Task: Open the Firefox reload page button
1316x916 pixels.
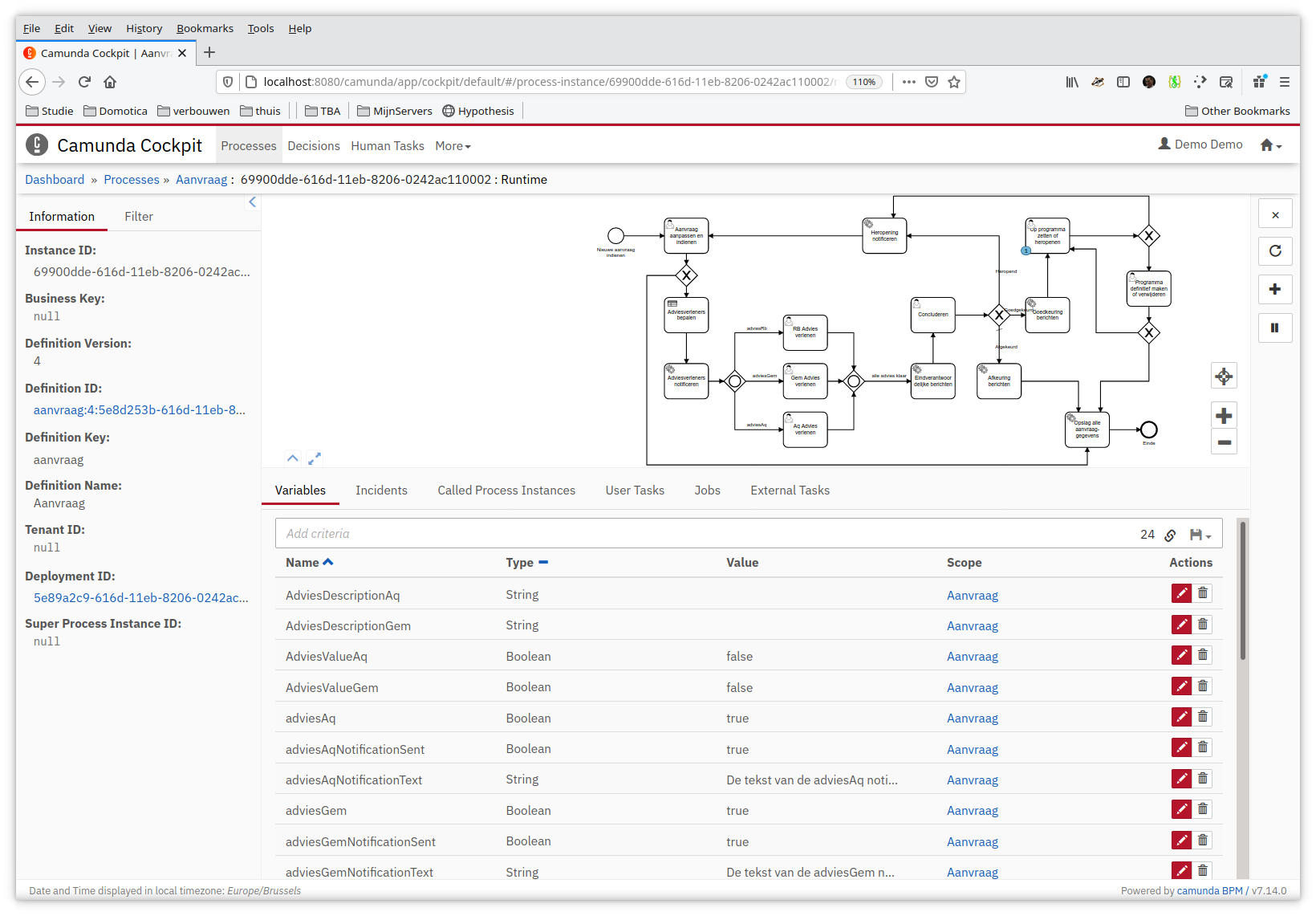Action: coord(84,82)
